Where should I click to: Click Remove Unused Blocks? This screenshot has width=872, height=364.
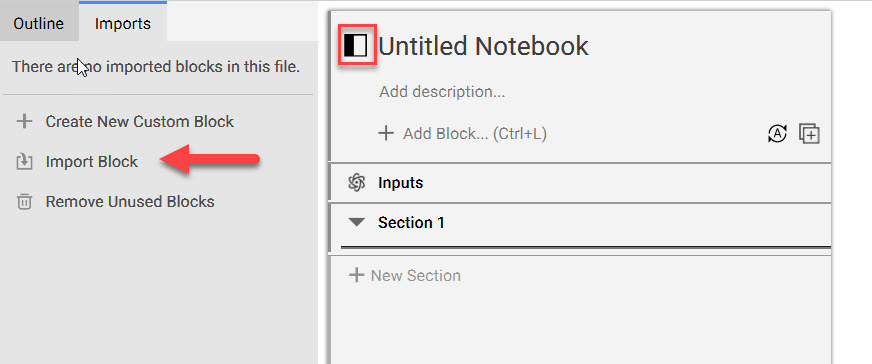(x=130, y=201)
